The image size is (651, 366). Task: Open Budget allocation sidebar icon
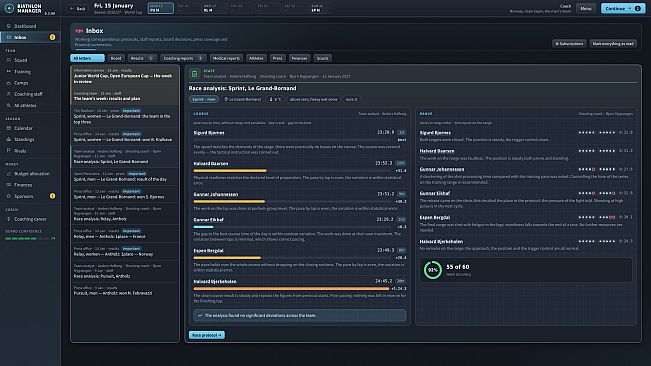click(9, 173)
